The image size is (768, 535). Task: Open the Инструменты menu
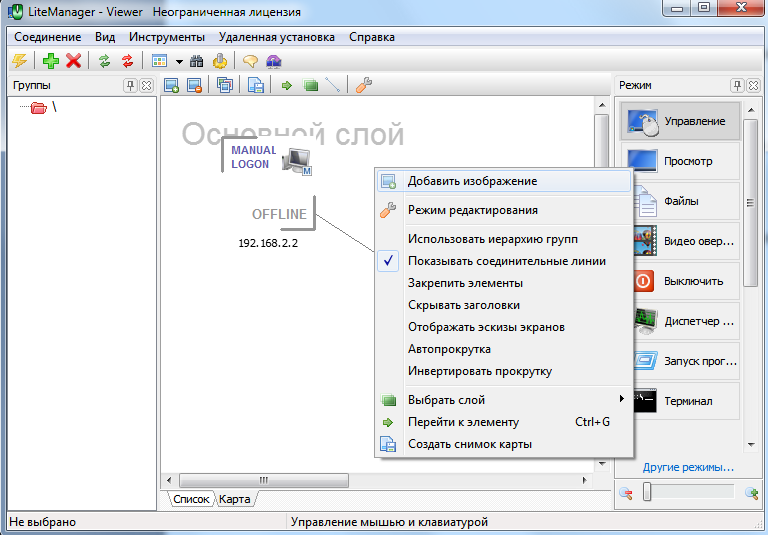pyautogui.click(x=167, y=37)
